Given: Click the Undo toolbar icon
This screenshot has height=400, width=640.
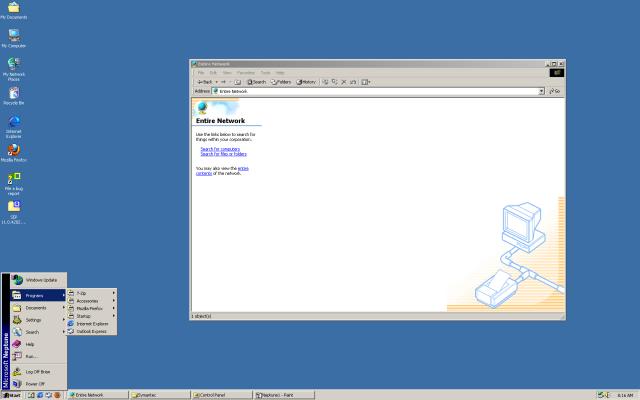Looking at the screenshot, I should click(x=353, y=82).
